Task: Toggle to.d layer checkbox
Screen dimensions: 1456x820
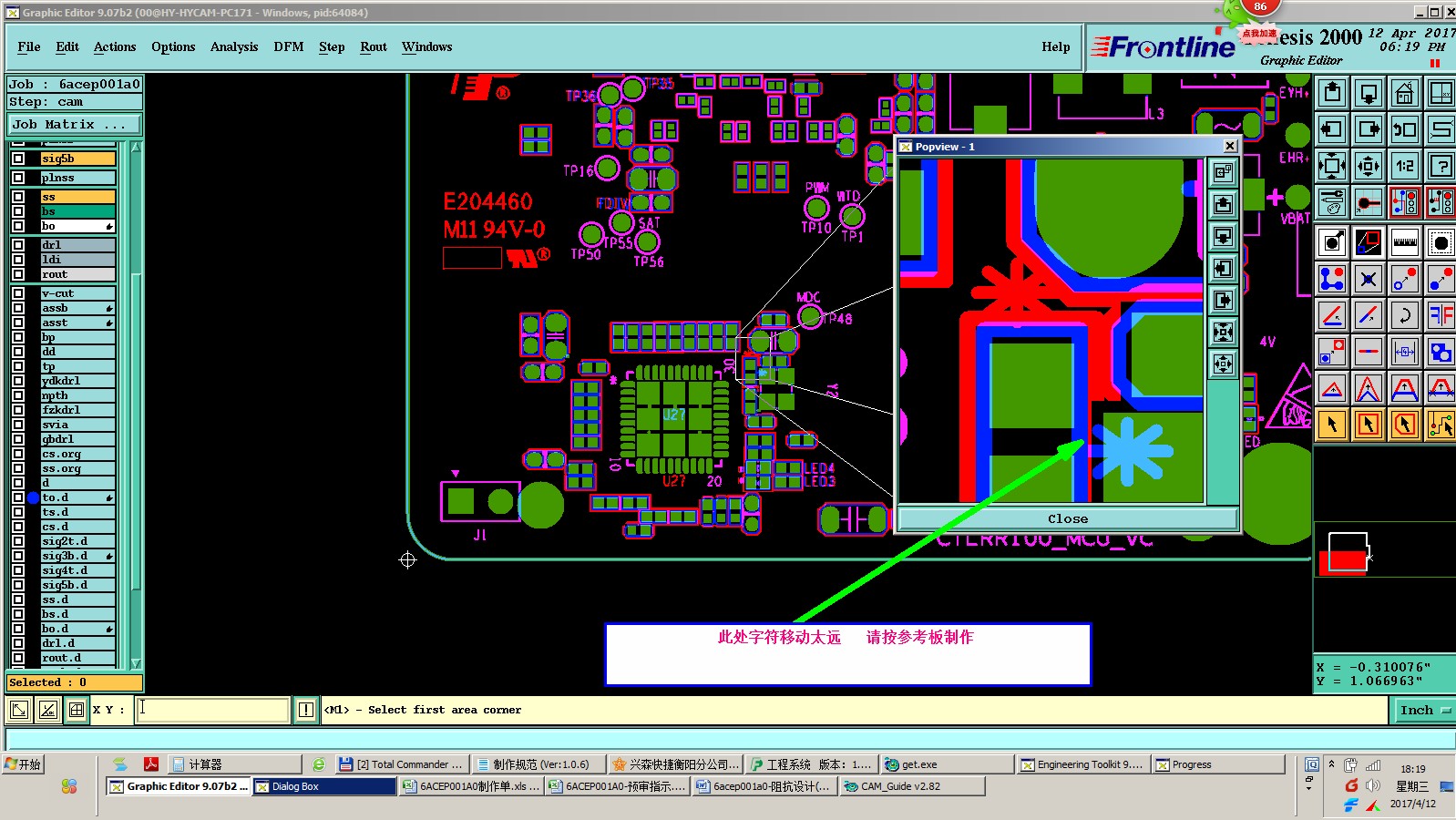Action: [x=18, y=497]
